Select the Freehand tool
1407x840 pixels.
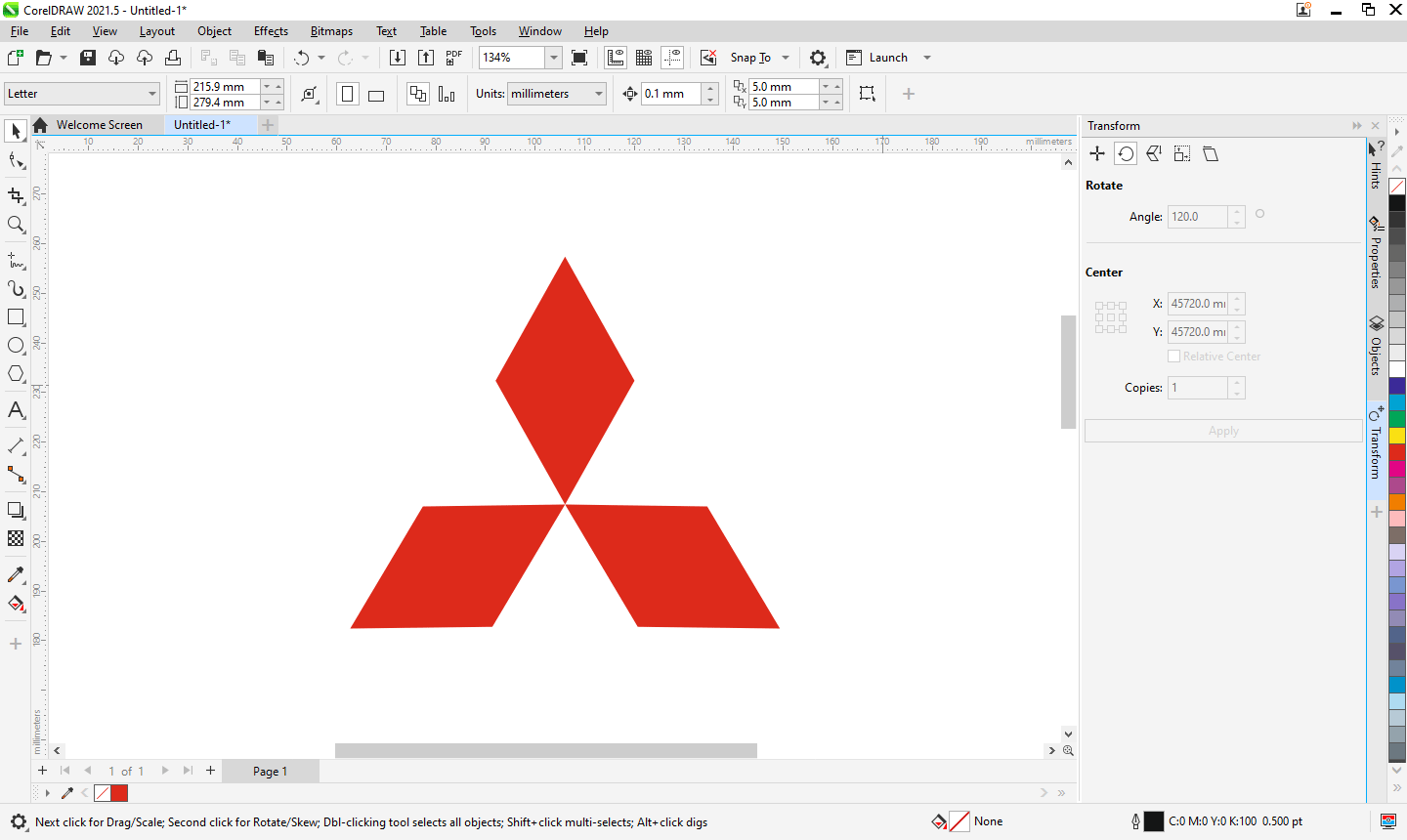pos(16,260)
